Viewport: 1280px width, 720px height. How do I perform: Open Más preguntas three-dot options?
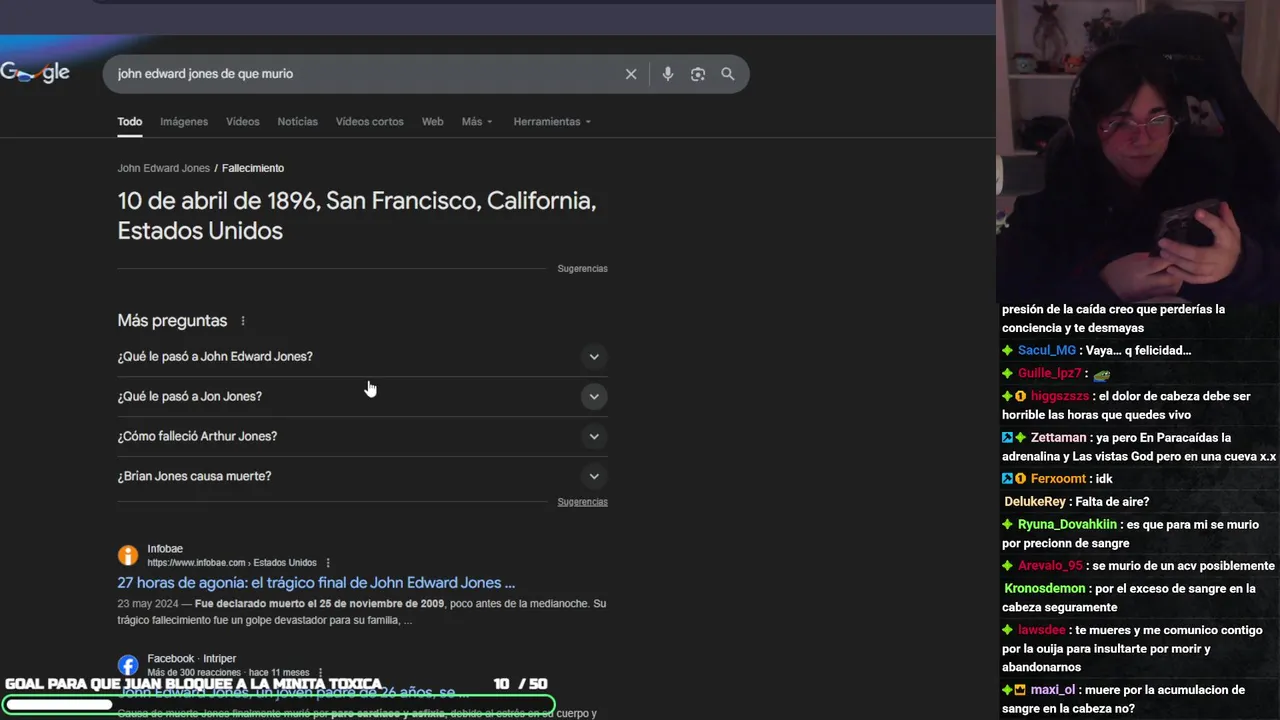click(243, 321)
